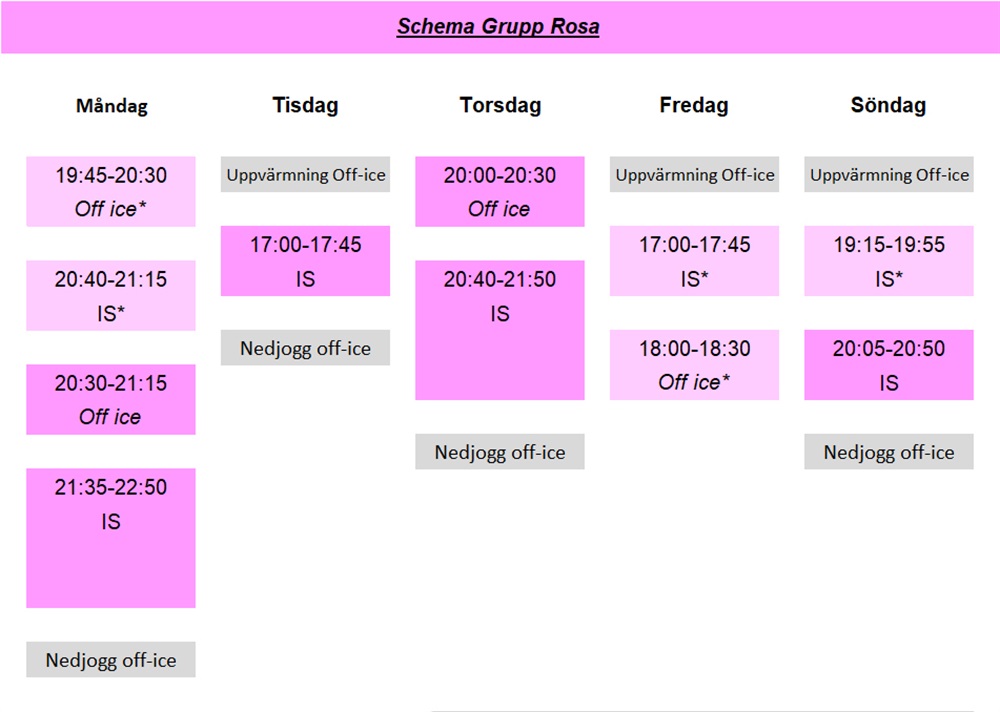
Task: Select the Tisdag column header
Action: [x=305, y=105]
